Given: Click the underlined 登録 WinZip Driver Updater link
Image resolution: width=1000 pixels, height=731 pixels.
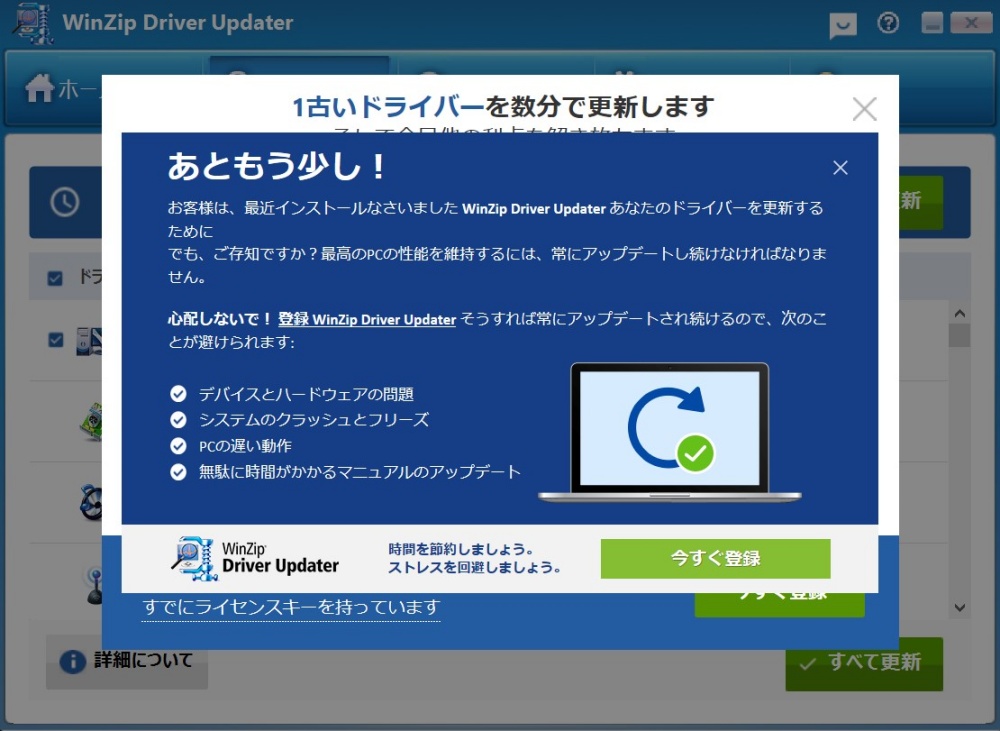Looking at the screenshot, I should tap(367, 318).
